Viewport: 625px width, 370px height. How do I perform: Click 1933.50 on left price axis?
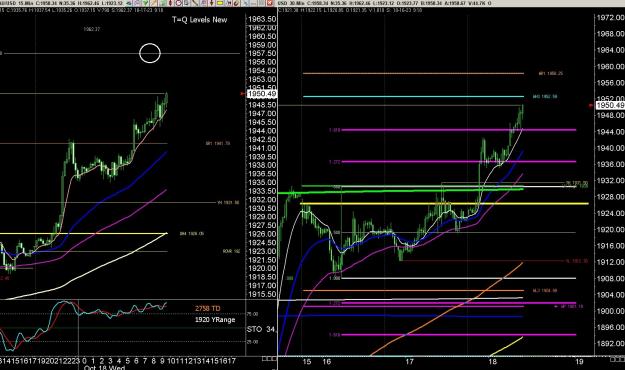point(262,191)
